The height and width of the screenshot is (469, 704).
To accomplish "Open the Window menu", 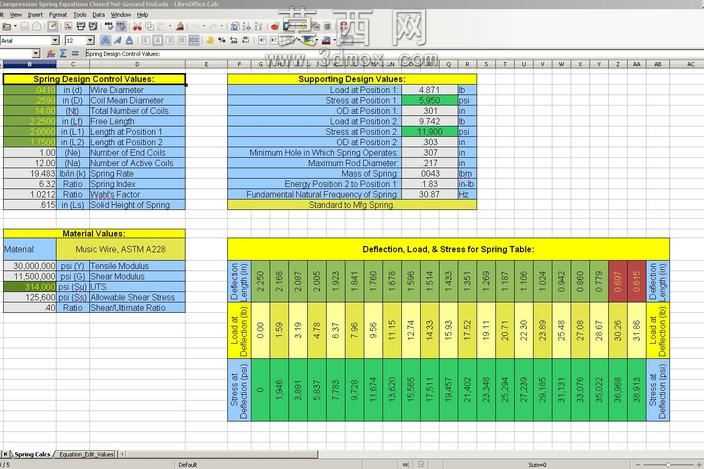I will [120, 14].
